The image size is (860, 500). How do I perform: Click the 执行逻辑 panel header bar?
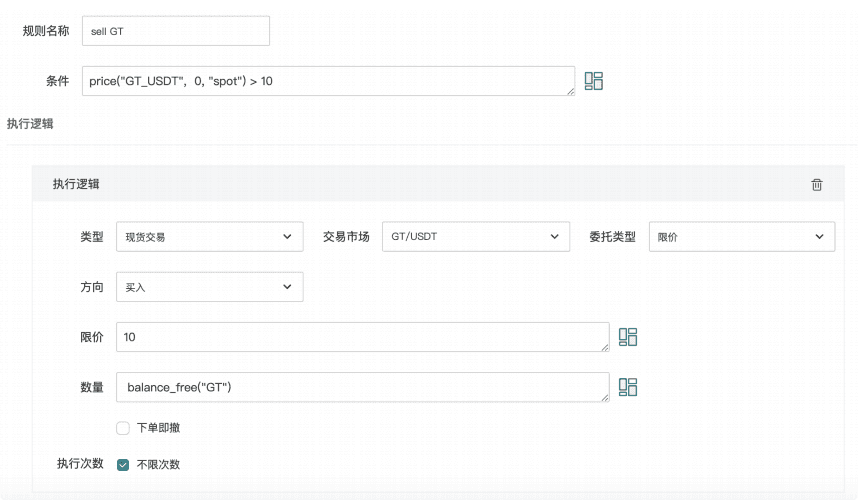(430, 184)
